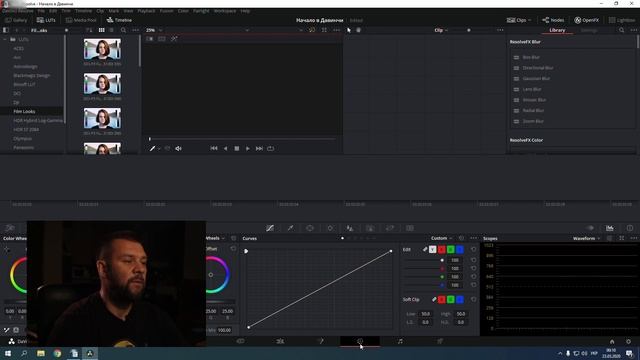Open the Clips dropdown in top toolbar

click(519, 20)
